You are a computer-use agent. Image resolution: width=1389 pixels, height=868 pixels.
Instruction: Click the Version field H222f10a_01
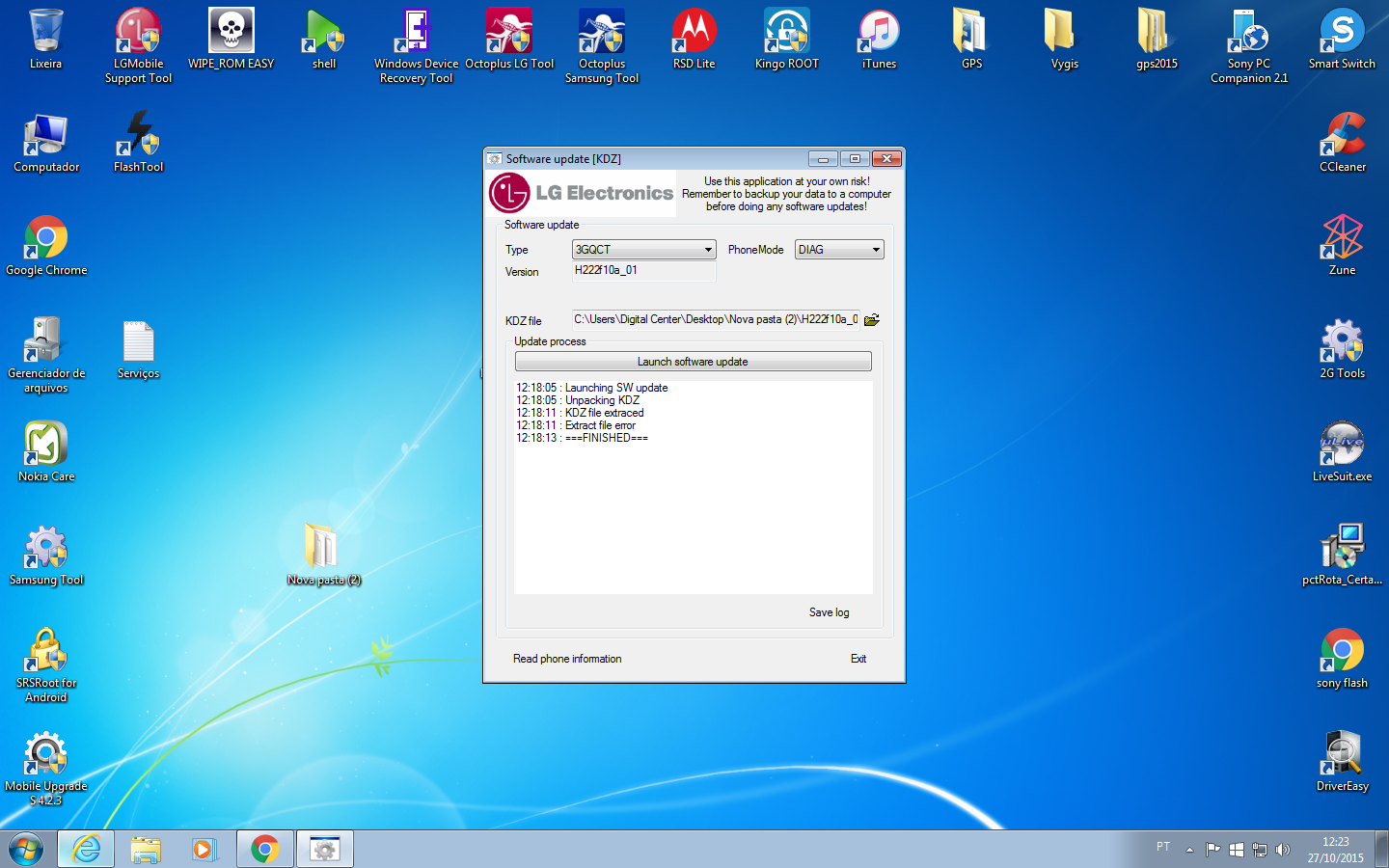(x=643, y=271)
